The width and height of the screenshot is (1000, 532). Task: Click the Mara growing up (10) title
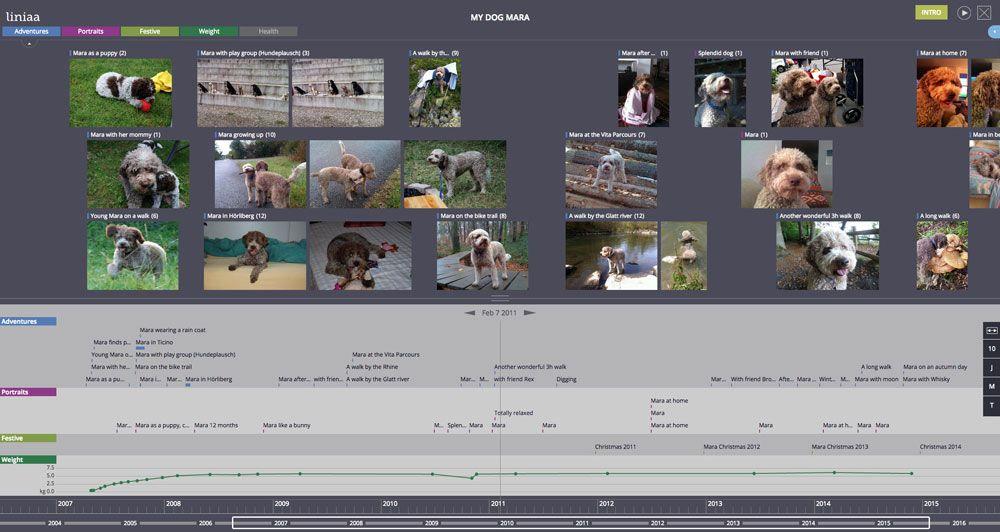point(247,135)
